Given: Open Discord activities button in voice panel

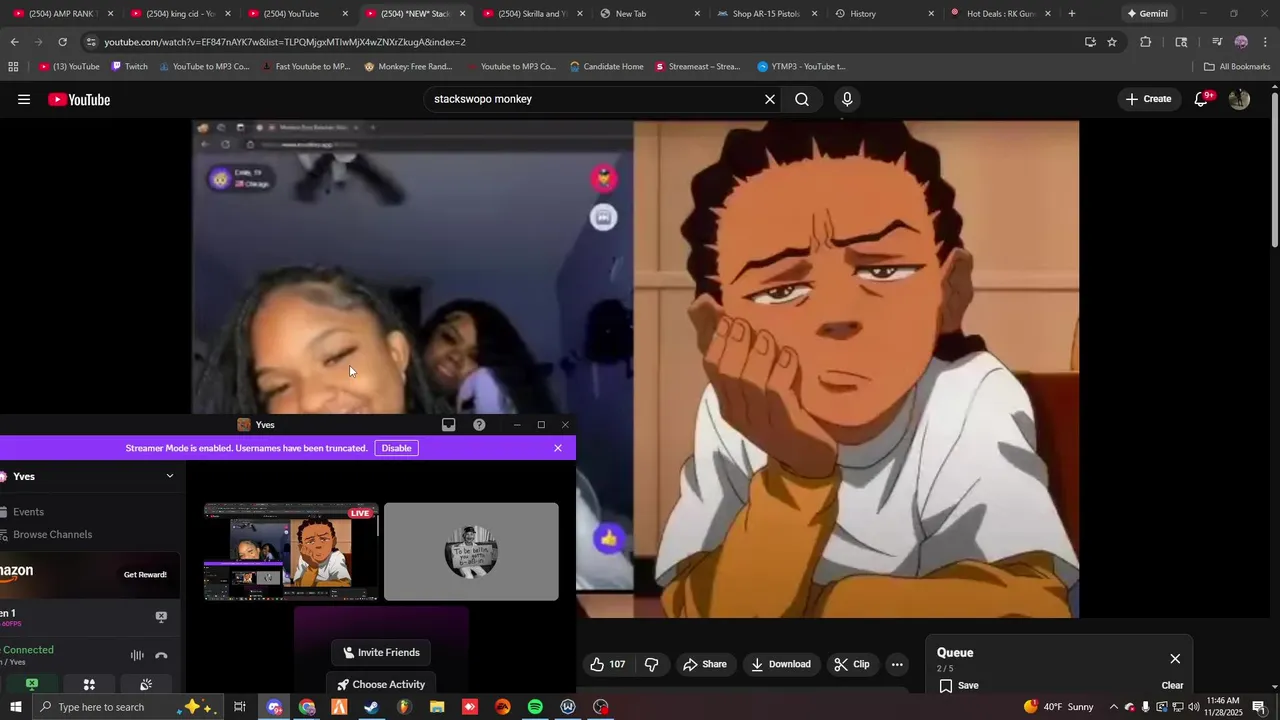Looking at the screenshot, I should (x=89, y=684).
